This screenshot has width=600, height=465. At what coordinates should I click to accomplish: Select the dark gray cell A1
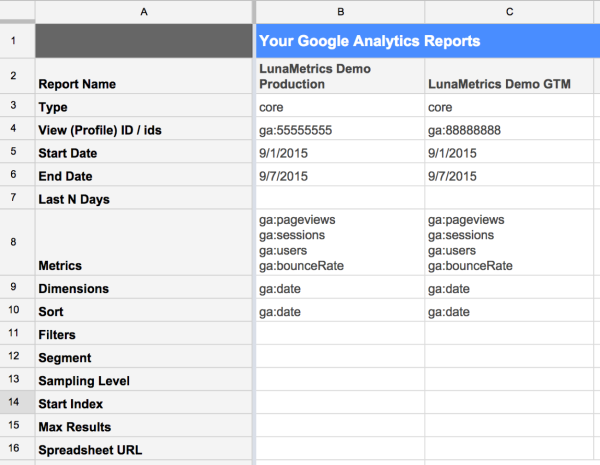pos(143,41)
